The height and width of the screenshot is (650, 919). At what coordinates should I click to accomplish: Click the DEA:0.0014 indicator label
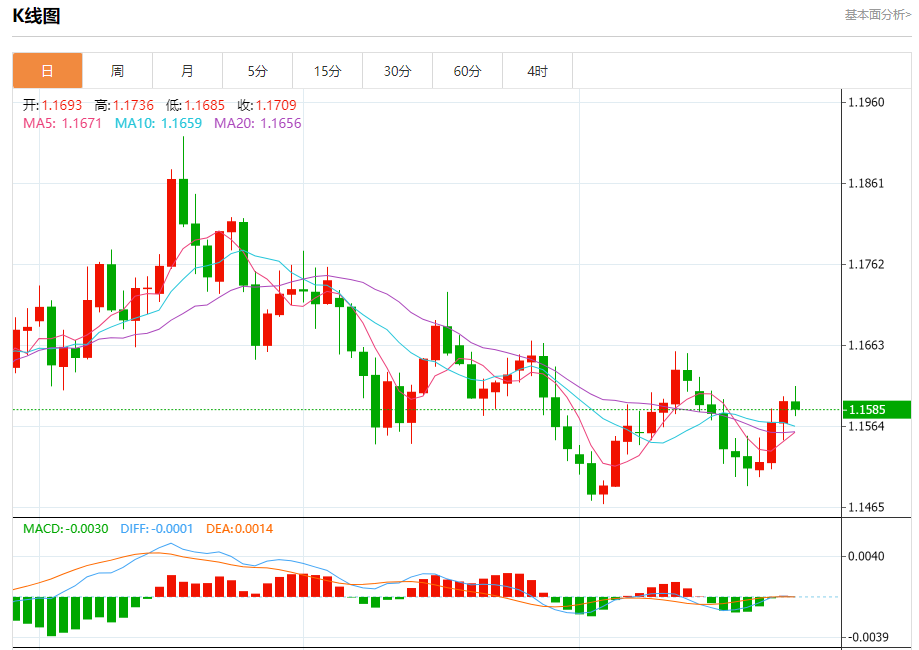point(239,529)
